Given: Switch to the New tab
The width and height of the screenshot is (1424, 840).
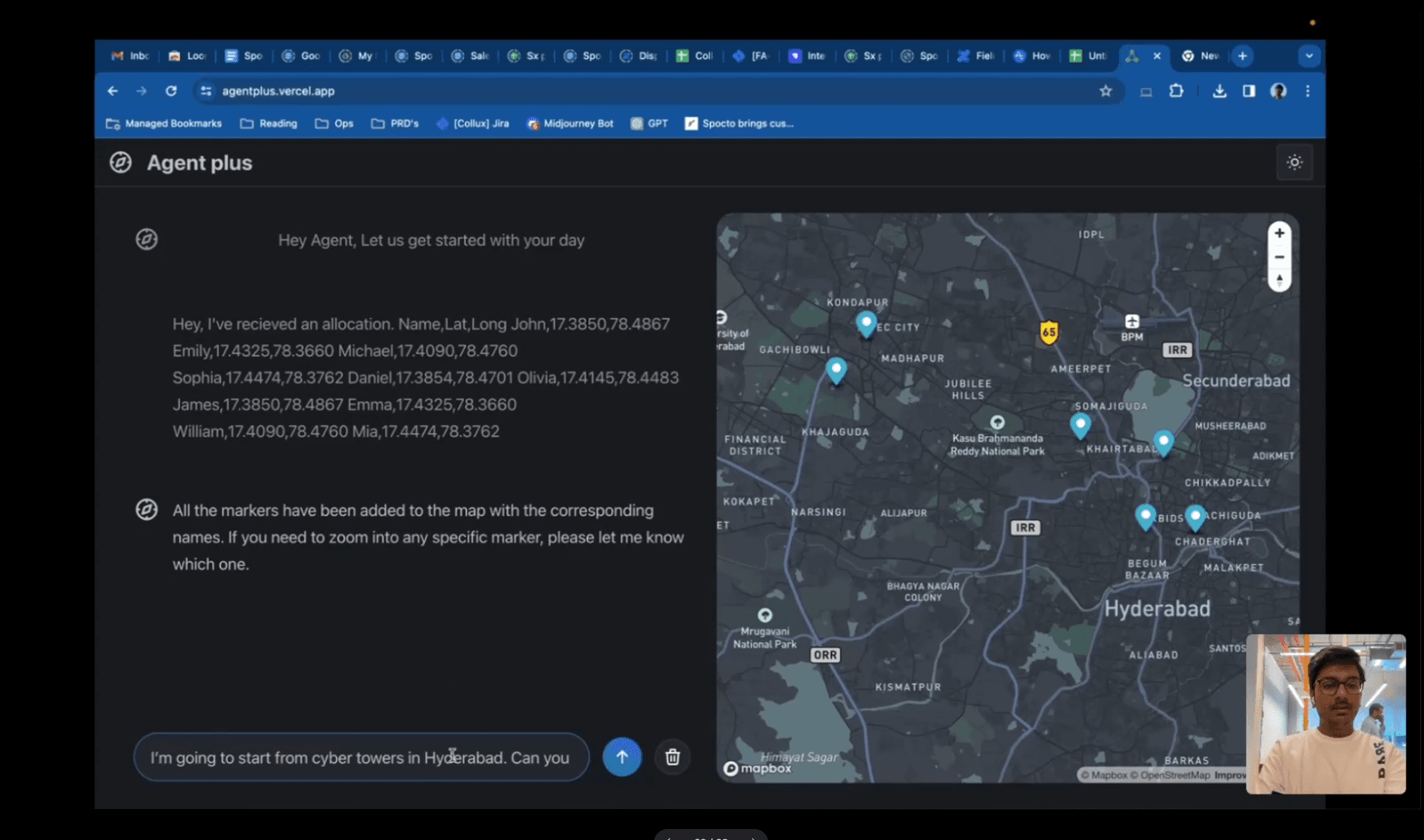Looking at the screenshot, I should [1201, 56].
